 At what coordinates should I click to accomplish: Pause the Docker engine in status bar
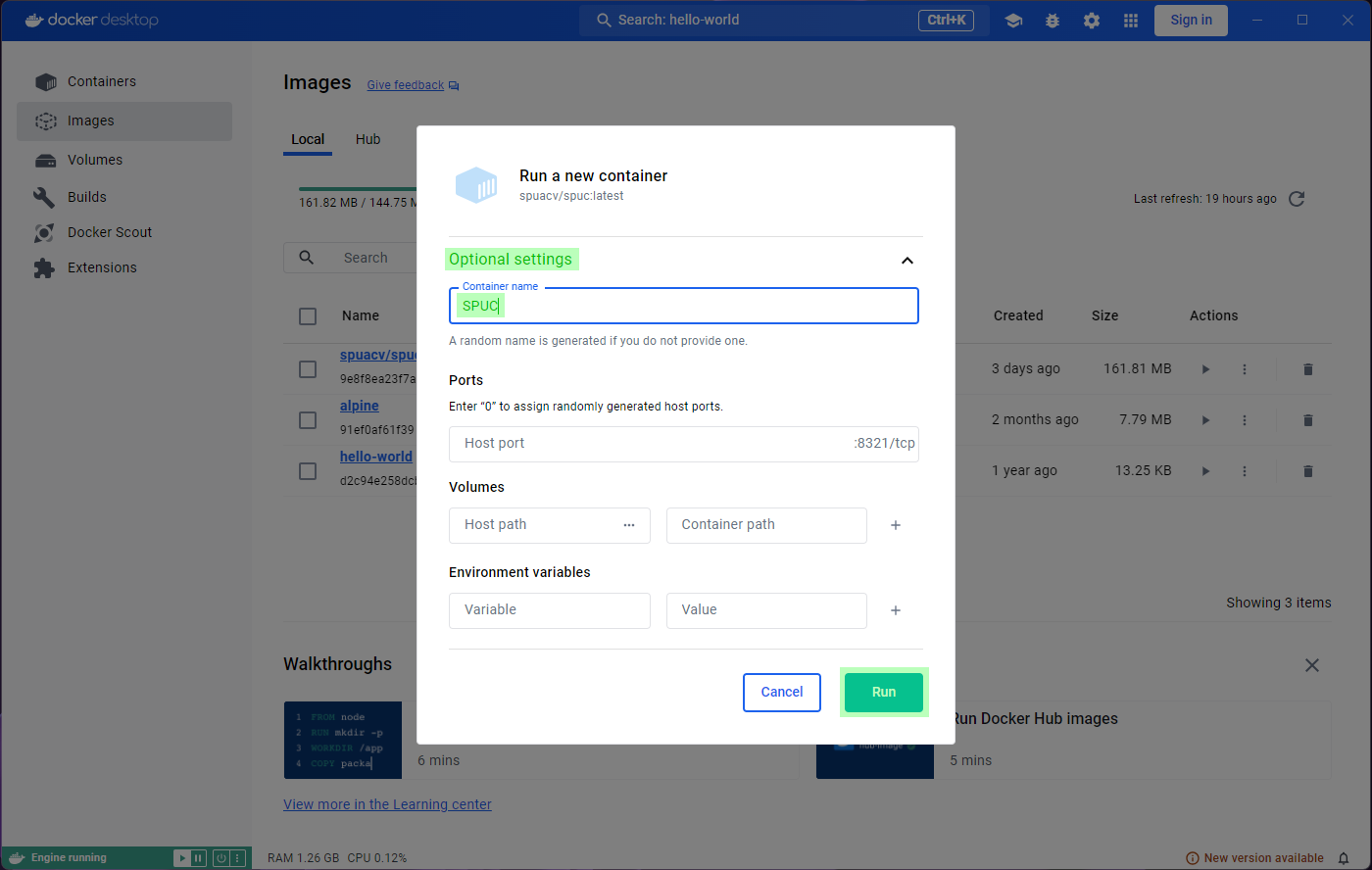pyautogui.click(x=199, y=858)
